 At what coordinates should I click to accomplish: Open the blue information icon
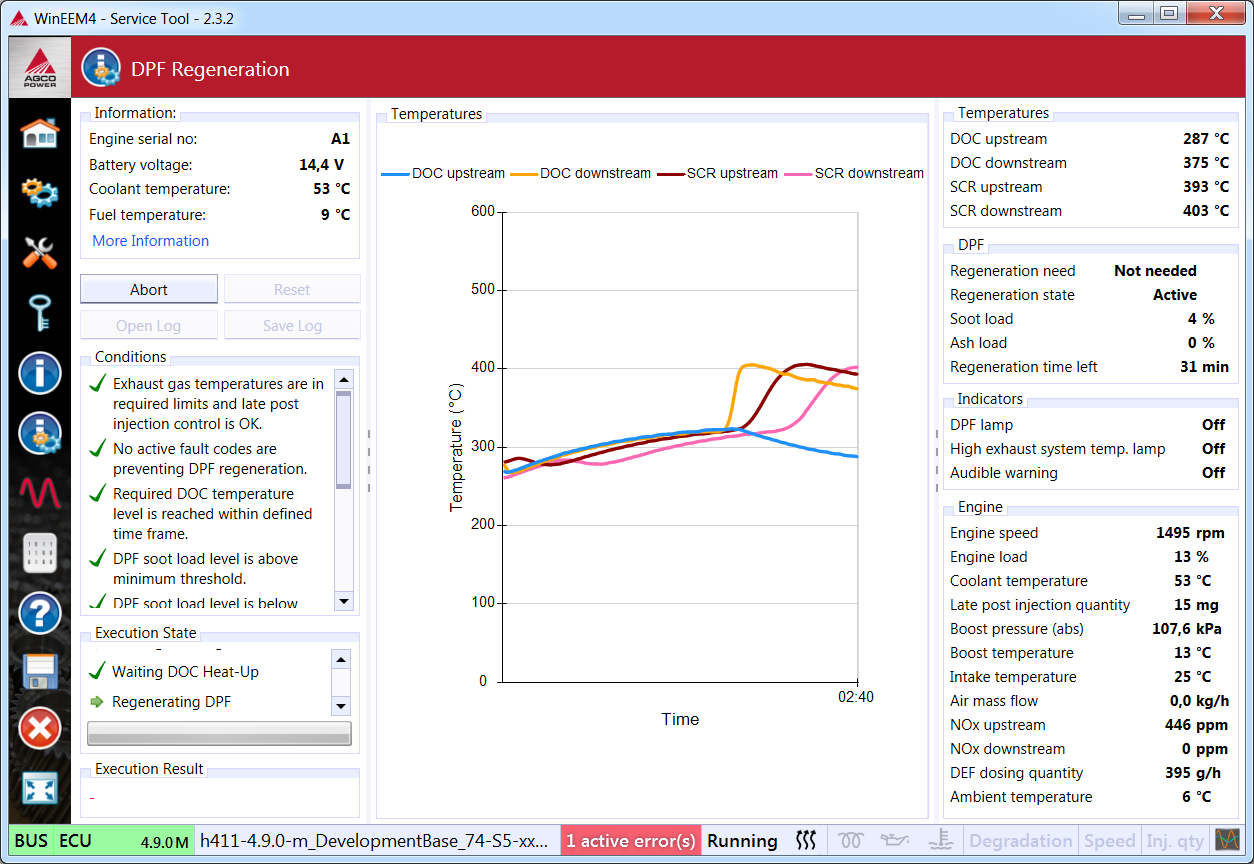click(x=40, y=373)
